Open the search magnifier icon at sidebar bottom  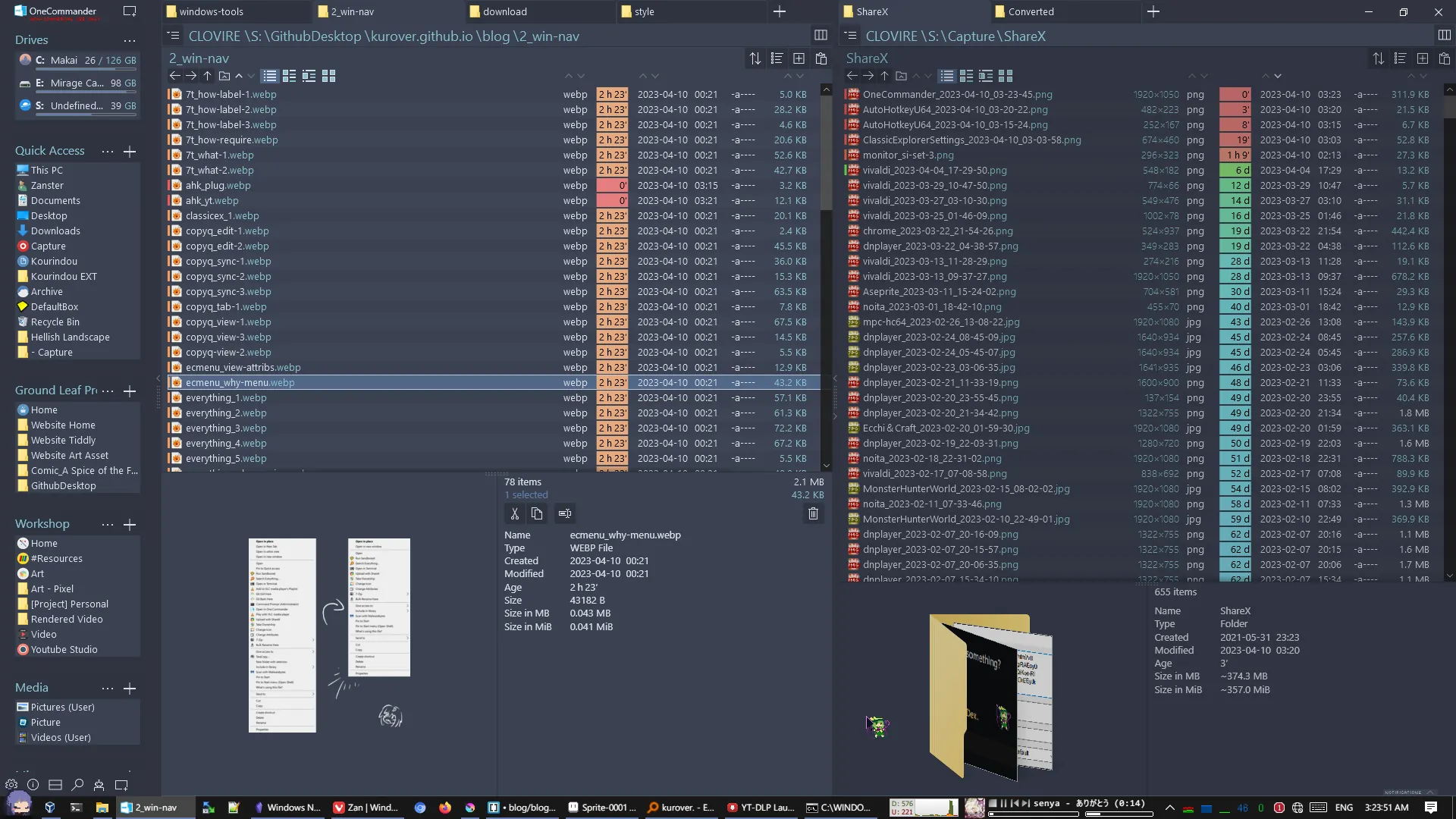[77, 785]
